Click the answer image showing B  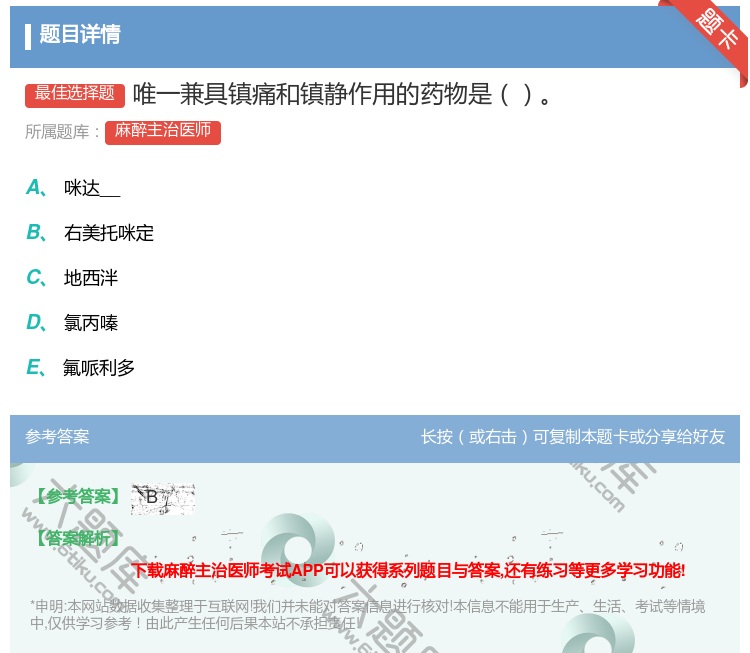click(163, 499)
